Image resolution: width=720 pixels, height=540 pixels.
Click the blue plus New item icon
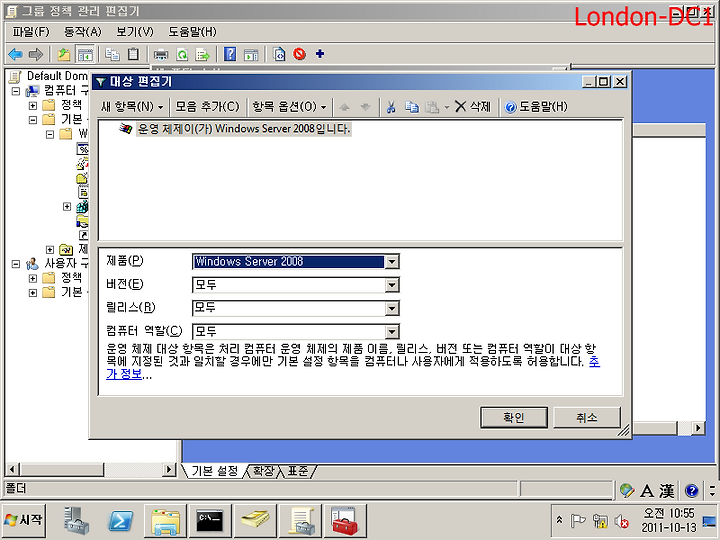click(x=320, y=54)
